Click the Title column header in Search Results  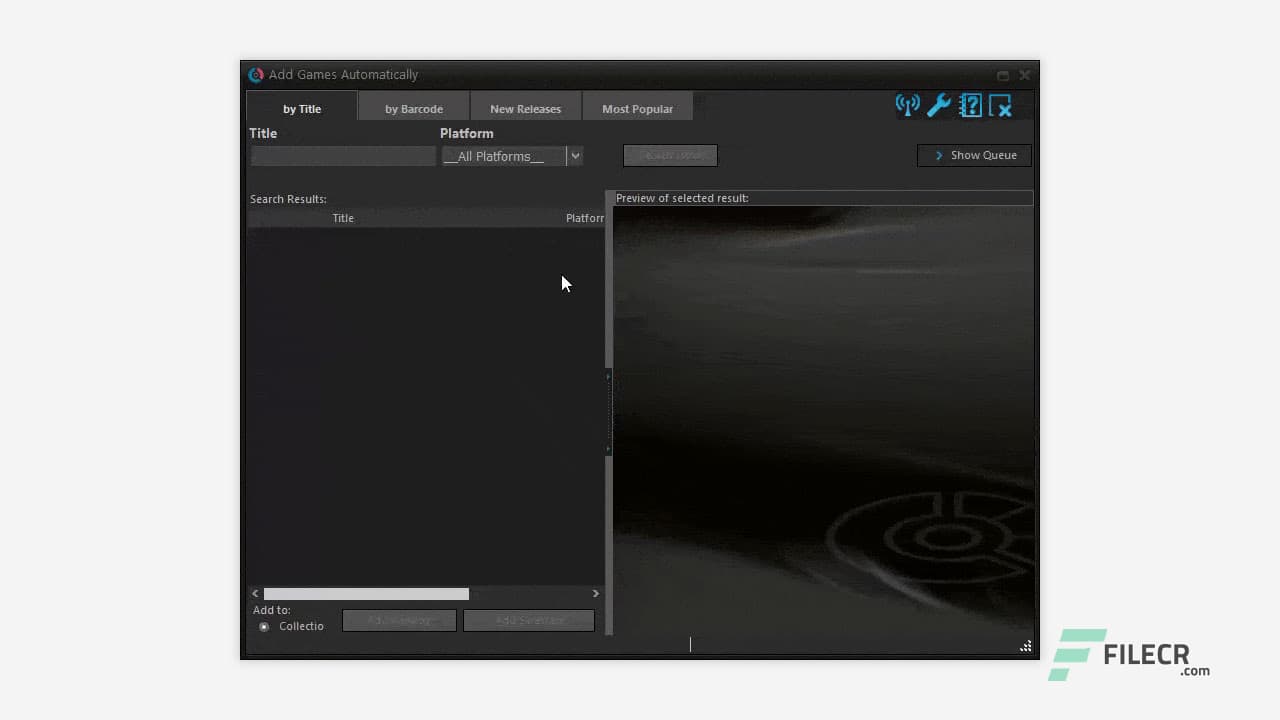tap(343, 218)
